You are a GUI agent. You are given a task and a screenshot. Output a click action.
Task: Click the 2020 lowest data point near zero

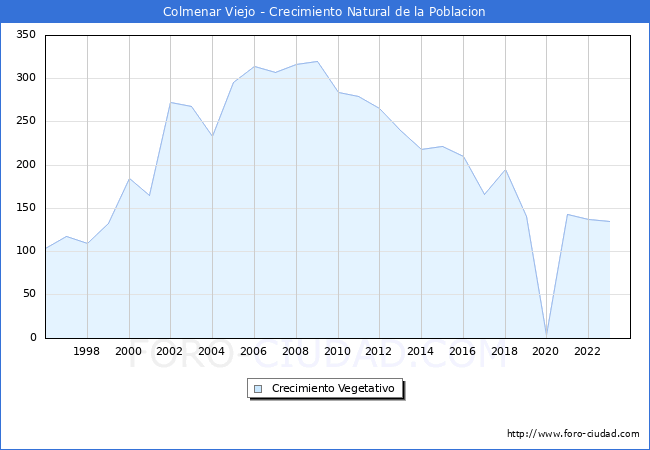point(546,335)
